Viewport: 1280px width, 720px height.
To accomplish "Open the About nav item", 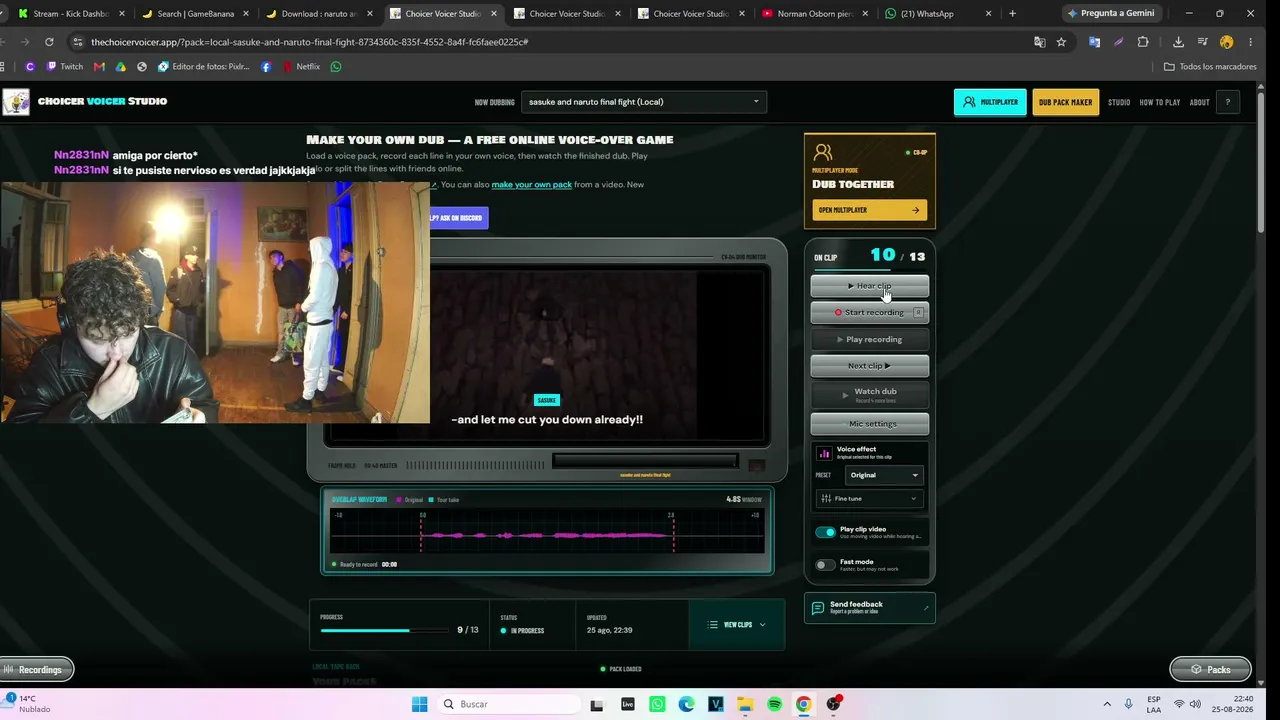I will click(x=1200, y=102).
